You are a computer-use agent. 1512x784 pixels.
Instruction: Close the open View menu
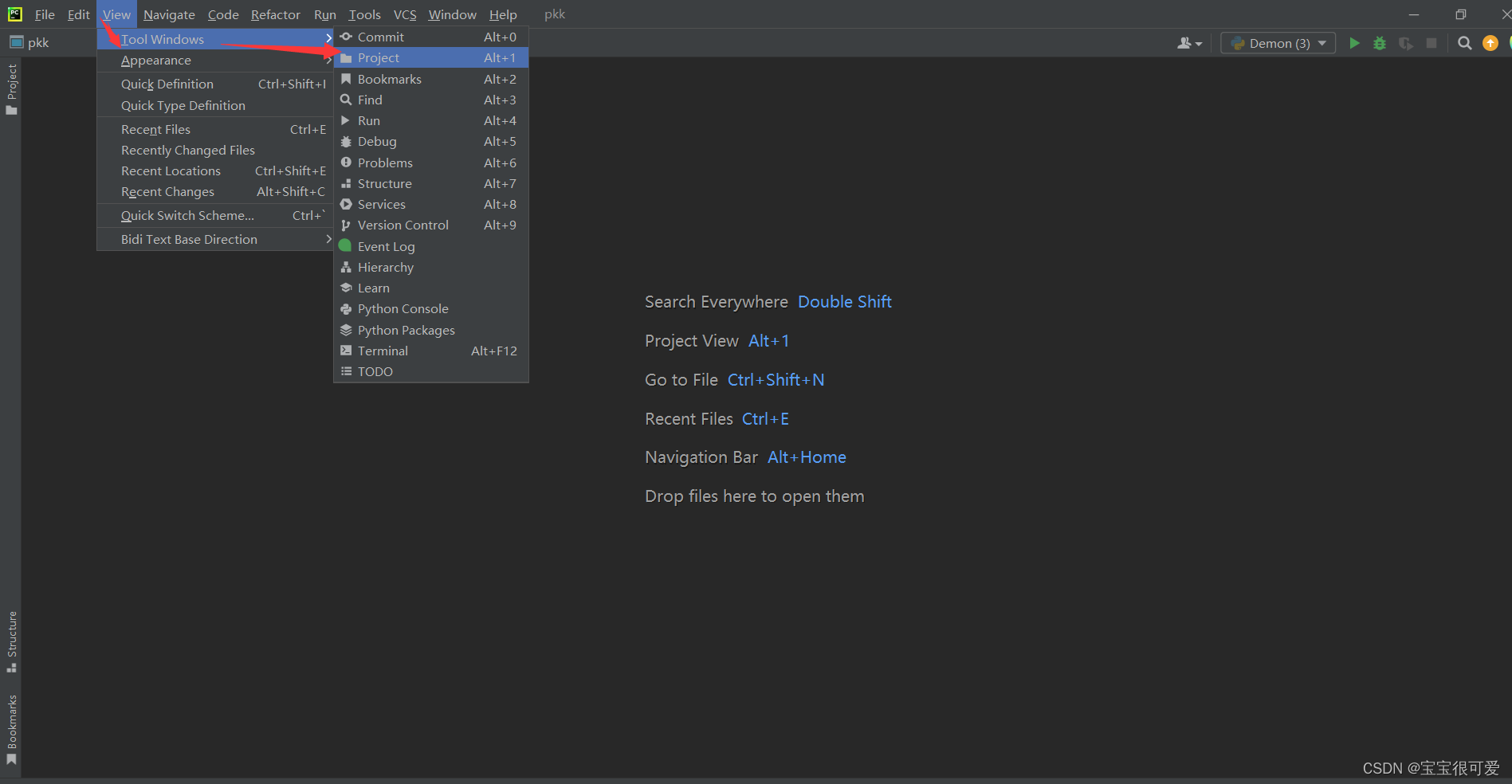(x=116, y=14)
